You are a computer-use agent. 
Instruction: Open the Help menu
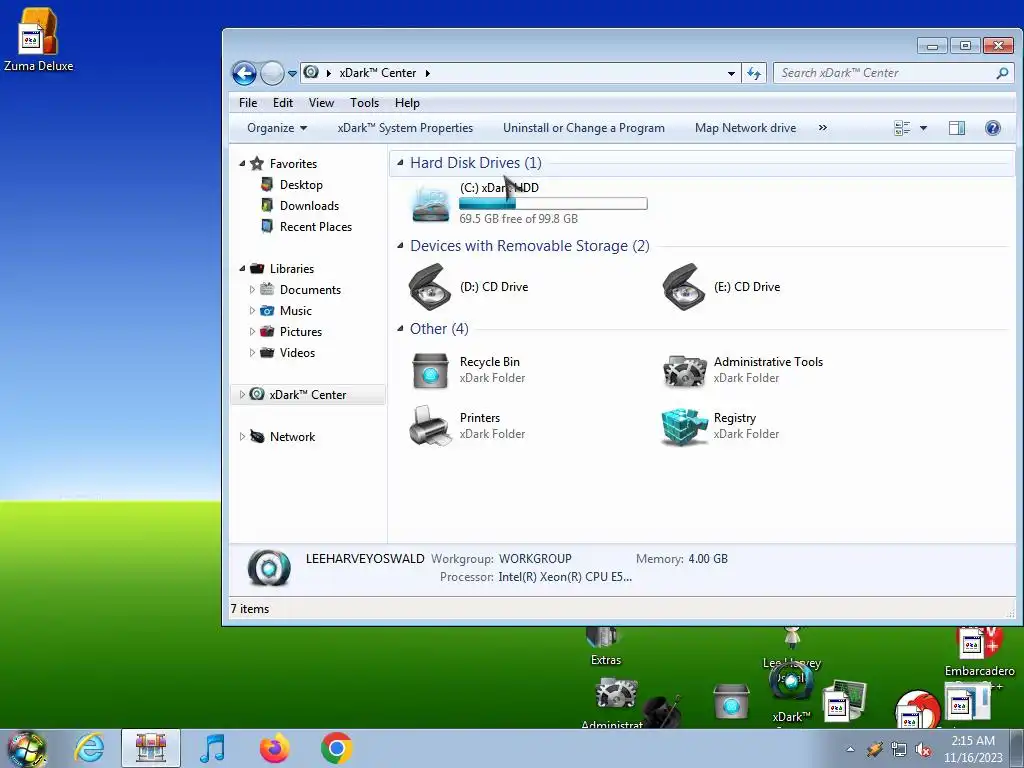pos(407,103)
